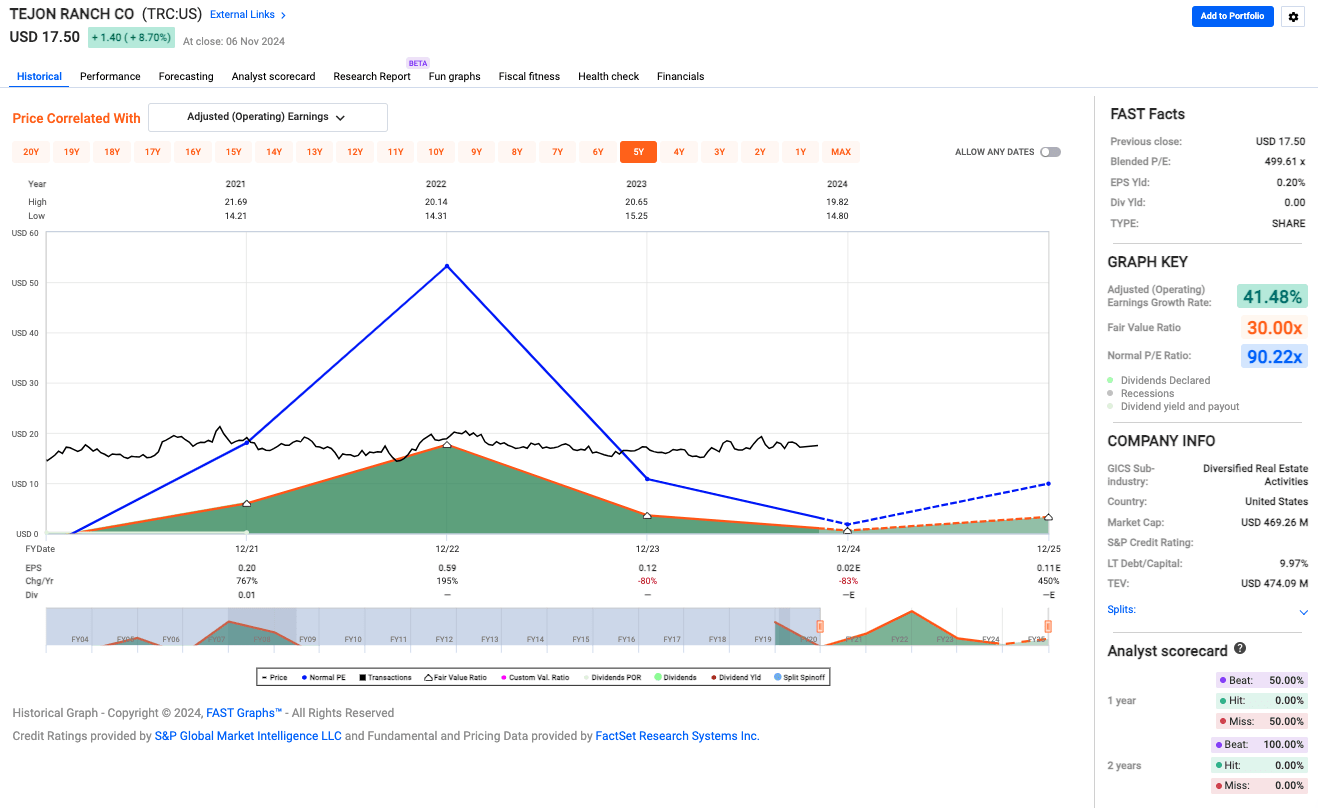Follow the FactSet Research Systems Inc. link
Image resolution: width=1318 pixels, height=808 pixels.
(677, 735)
